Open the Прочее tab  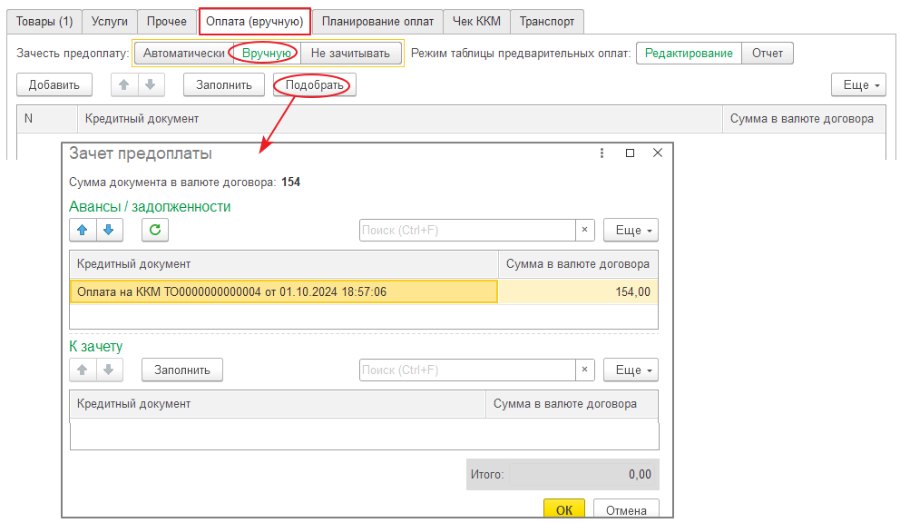[x=166, y=21]
